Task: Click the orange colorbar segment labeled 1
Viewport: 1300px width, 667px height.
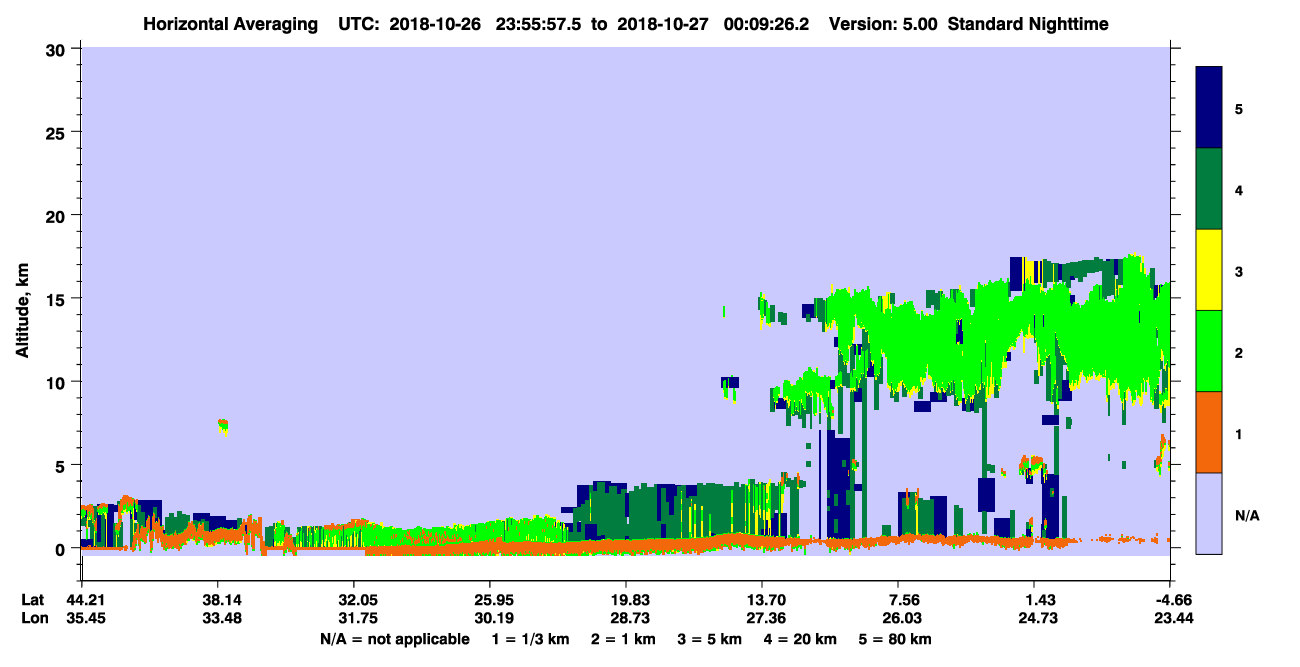Action: (x=1209, y=432)
